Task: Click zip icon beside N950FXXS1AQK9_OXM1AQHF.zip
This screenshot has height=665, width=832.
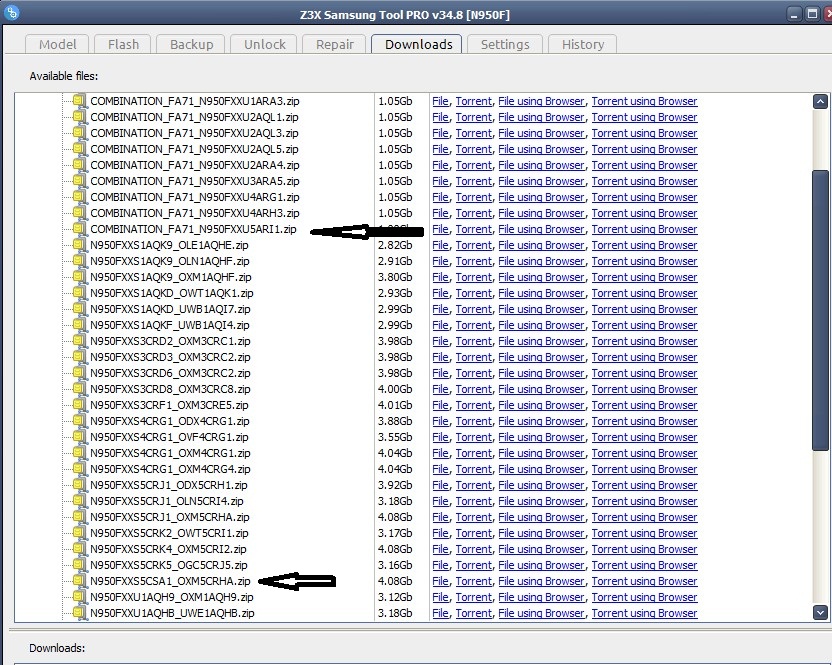Action: coord(79,277)
